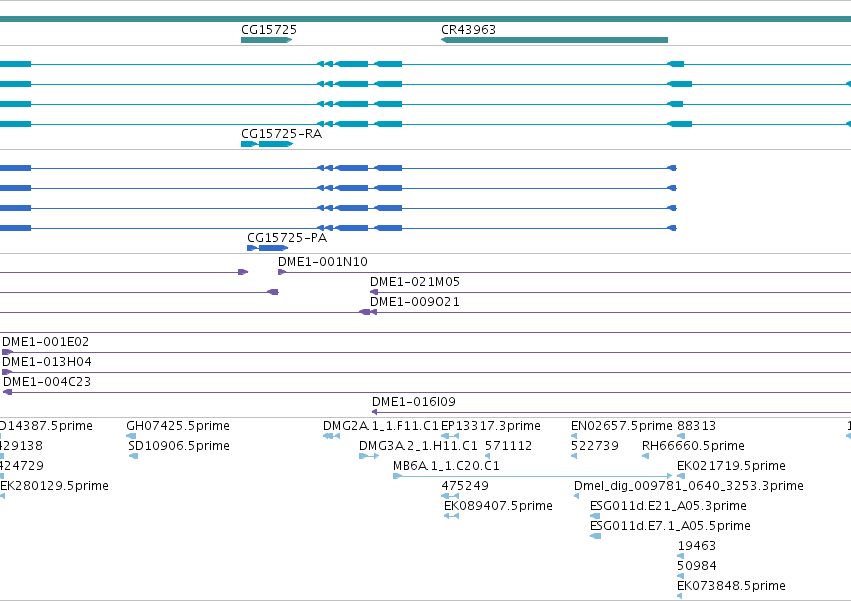This screenshot has width=851, height=601.
Task: Click the DMG3A.2_1.H11.C1 arrow glyph
Action: click(369, 456)
